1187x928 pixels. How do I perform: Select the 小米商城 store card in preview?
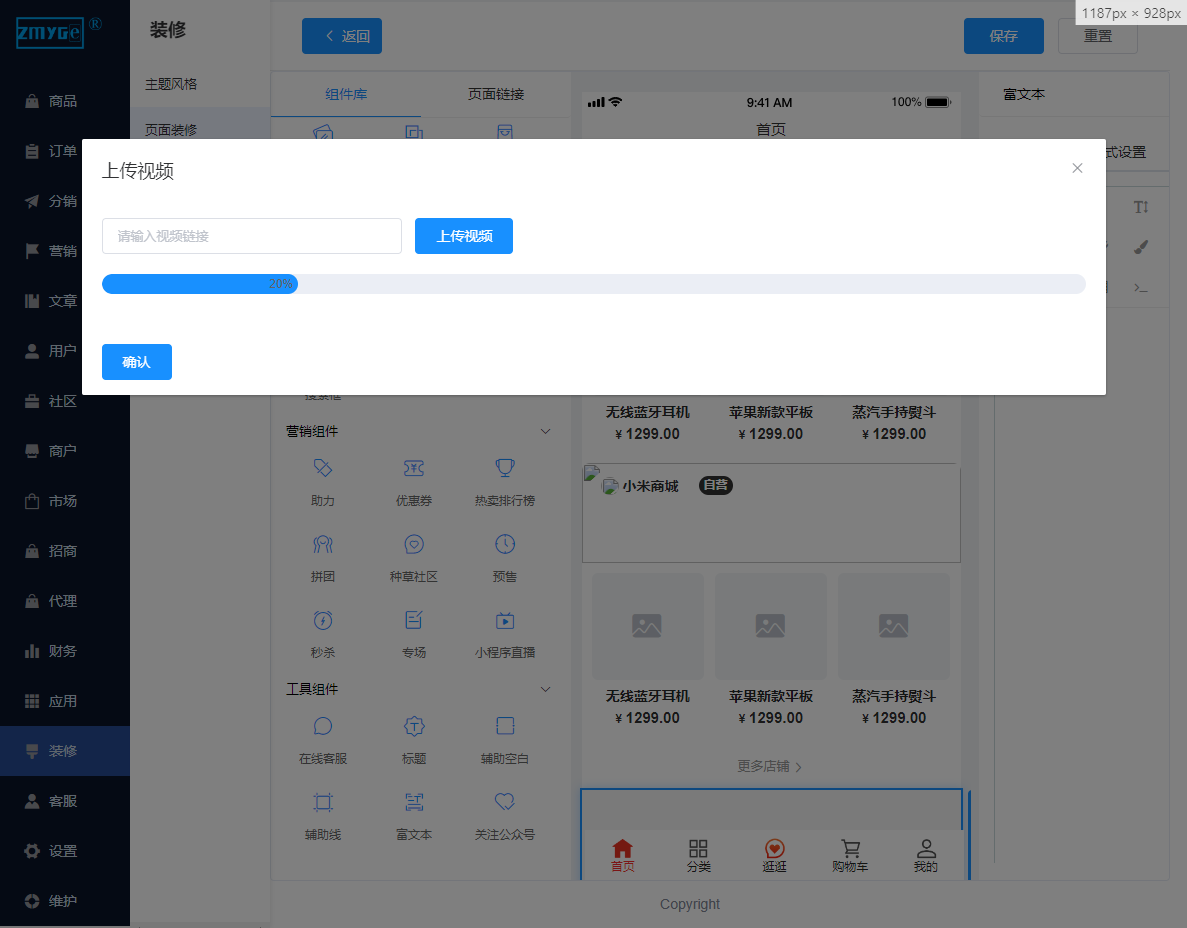coord(771,514)
